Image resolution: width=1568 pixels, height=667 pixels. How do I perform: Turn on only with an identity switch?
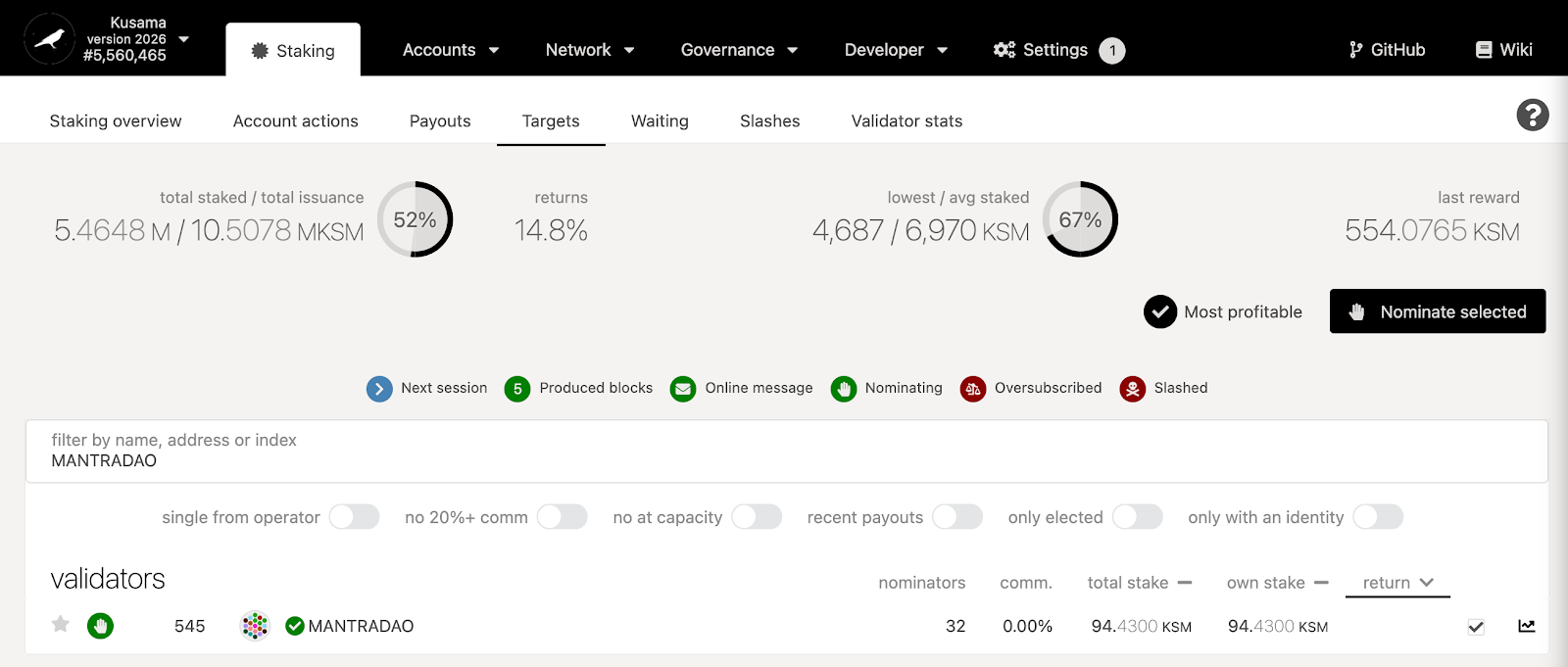click(x=1378, y=517)
